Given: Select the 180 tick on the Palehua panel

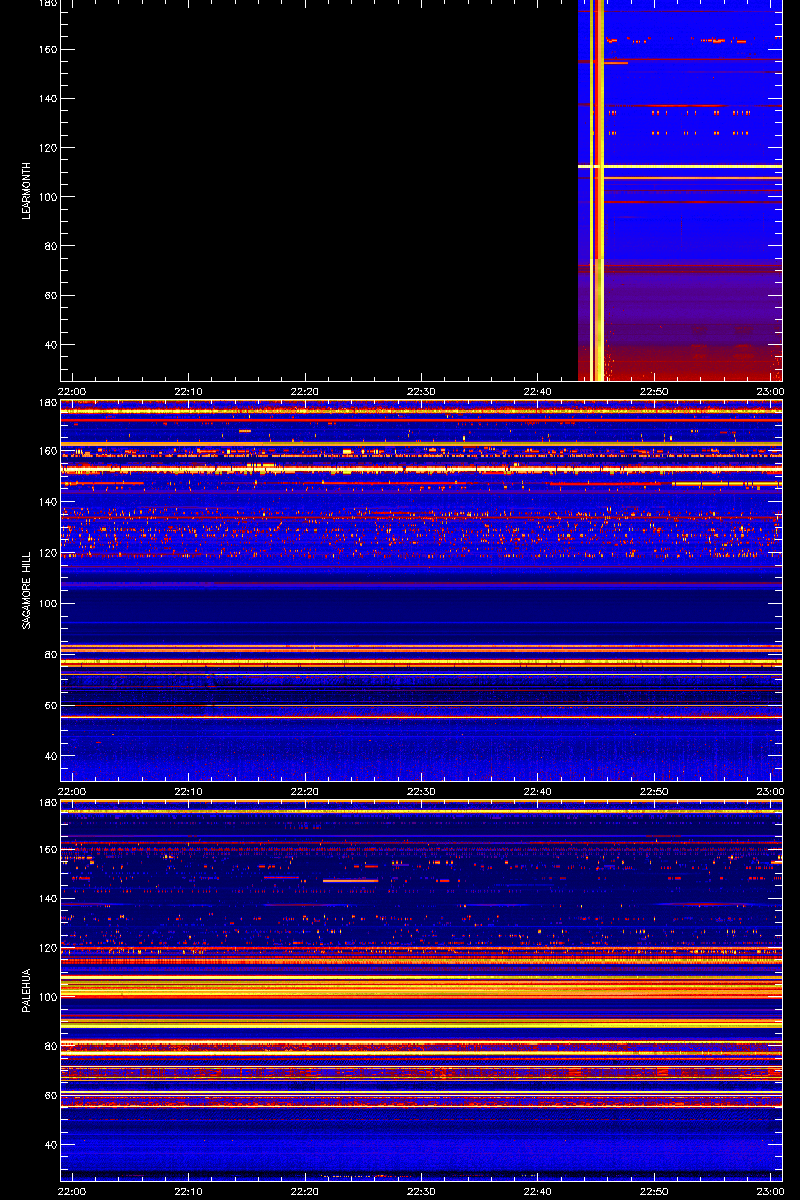Looking at the screenshot, I should pyautogui.click(x=46, y=803).
